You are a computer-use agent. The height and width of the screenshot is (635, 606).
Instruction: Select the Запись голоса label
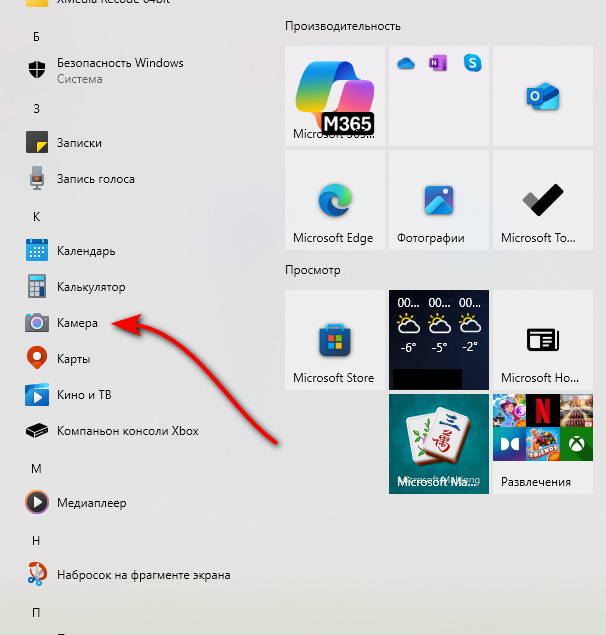(x=96, y=179)
